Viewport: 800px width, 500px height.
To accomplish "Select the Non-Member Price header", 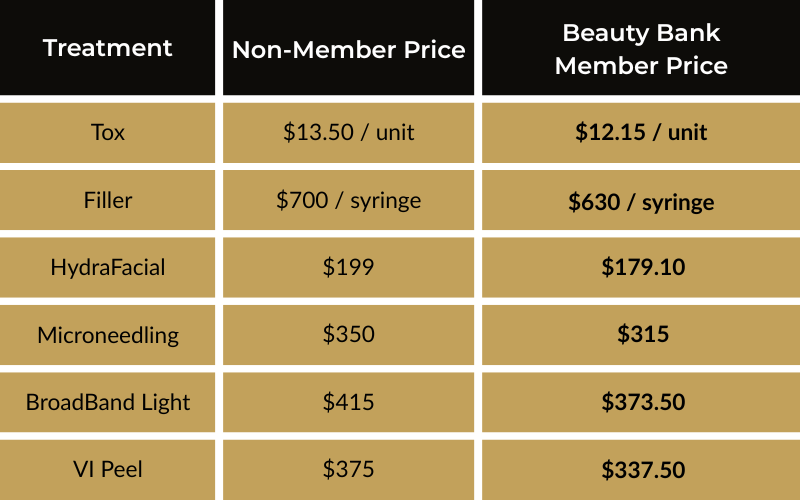I will click(x=349, y=50).
